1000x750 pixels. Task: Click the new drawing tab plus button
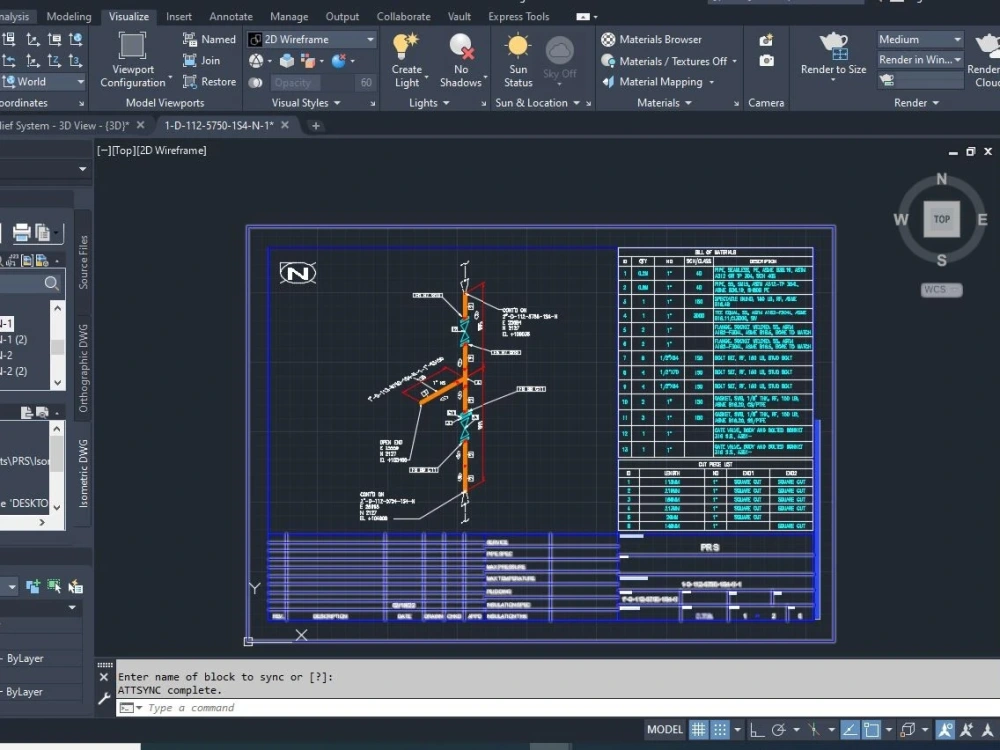click(315, 126)
